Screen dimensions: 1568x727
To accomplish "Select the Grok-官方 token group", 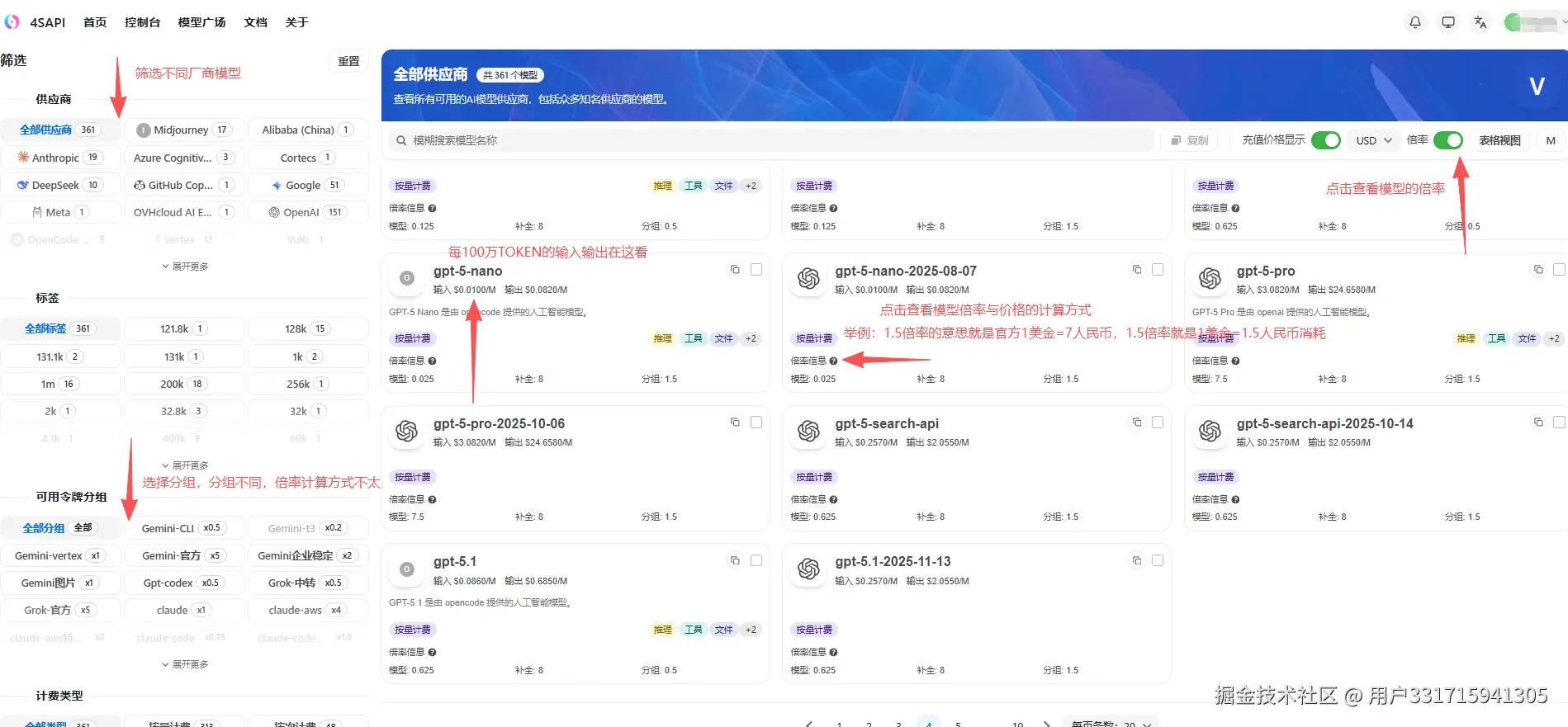I will [x=60, y=610].
